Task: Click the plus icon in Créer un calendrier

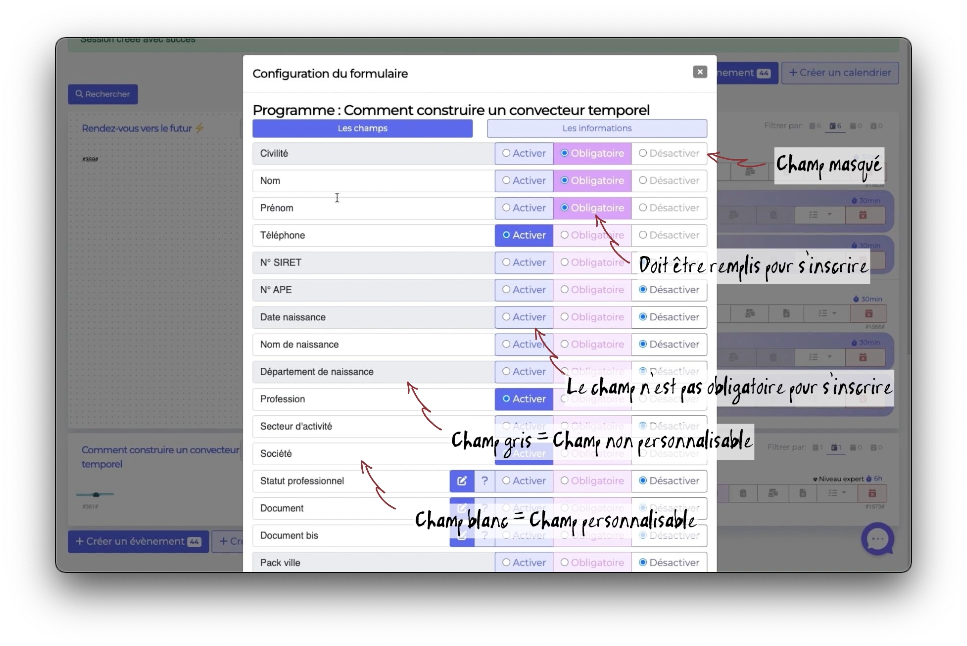Action: (793, 73)
